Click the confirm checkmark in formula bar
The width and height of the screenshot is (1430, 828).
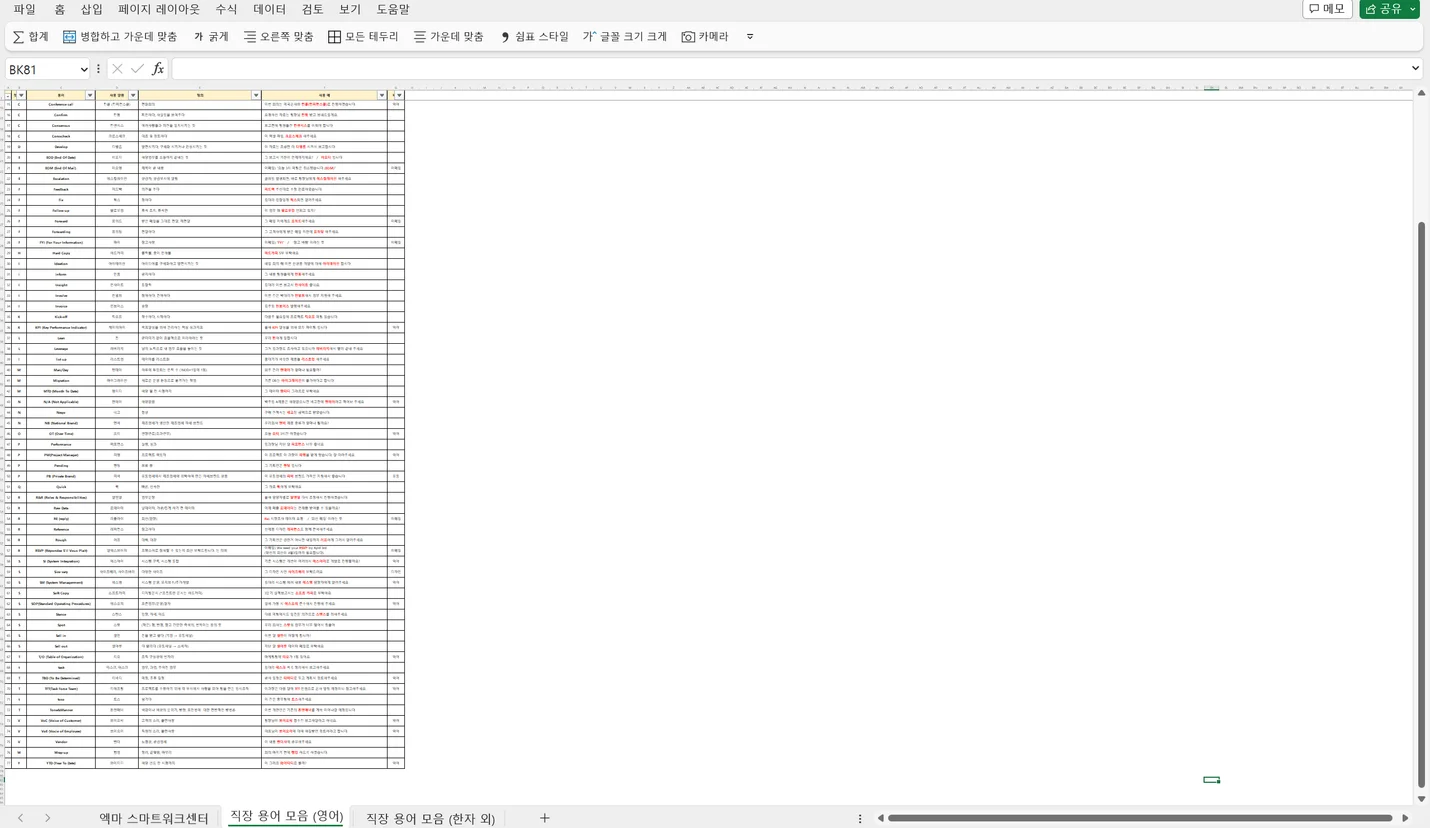[137, 69]
